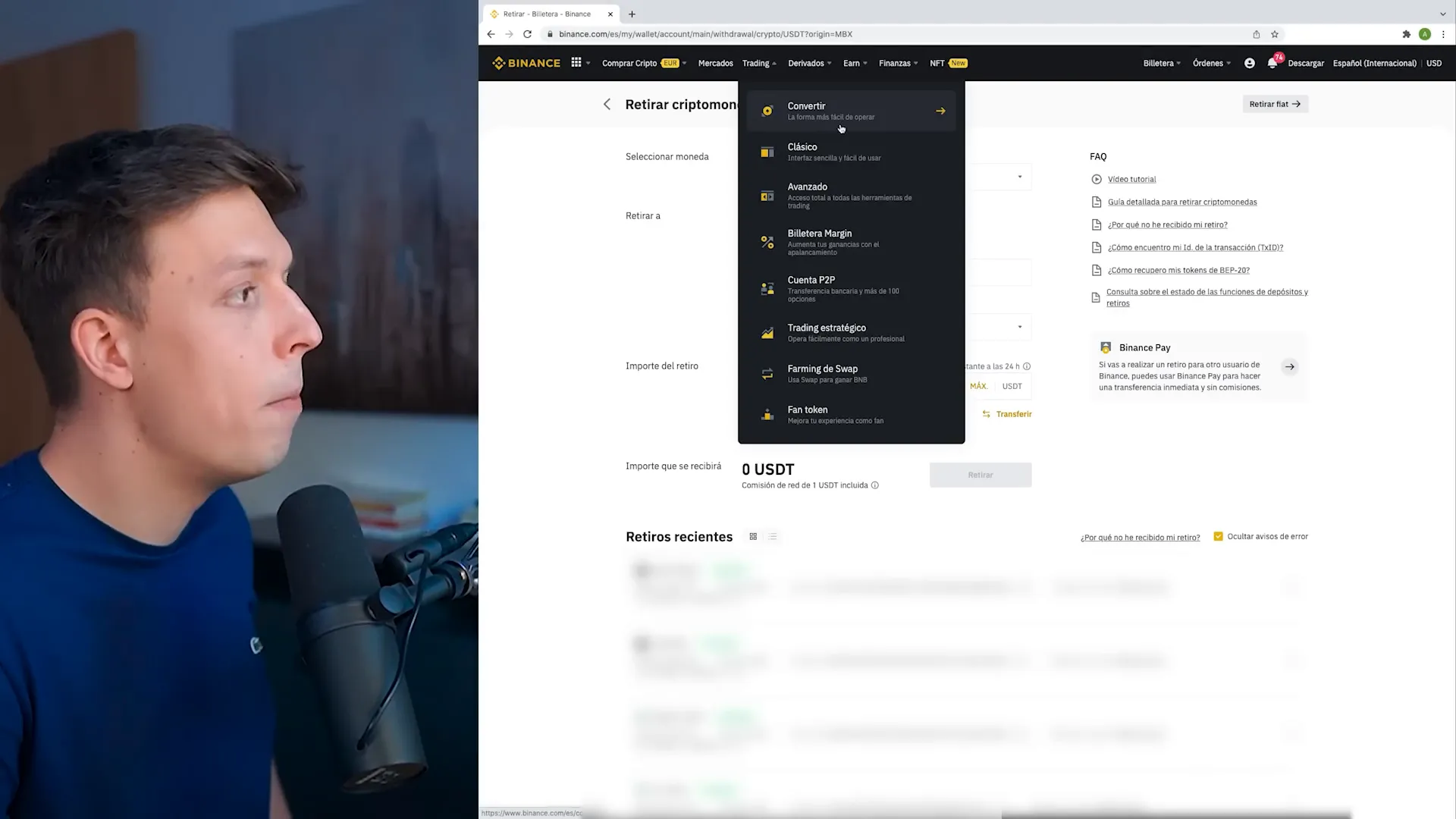Click the Convertir trading option icon
This screenshot has width=1456, height=819.
click(767, 109)
